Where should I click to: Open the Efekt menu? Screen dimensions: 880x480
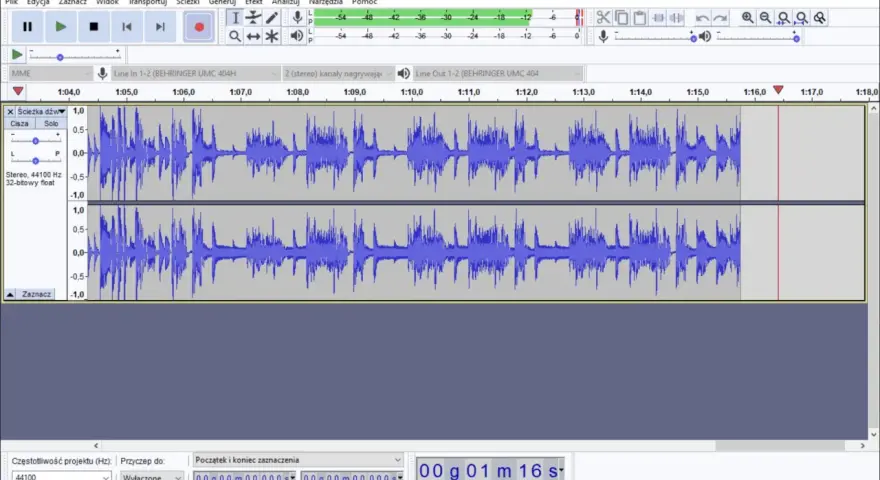(254, 2)
